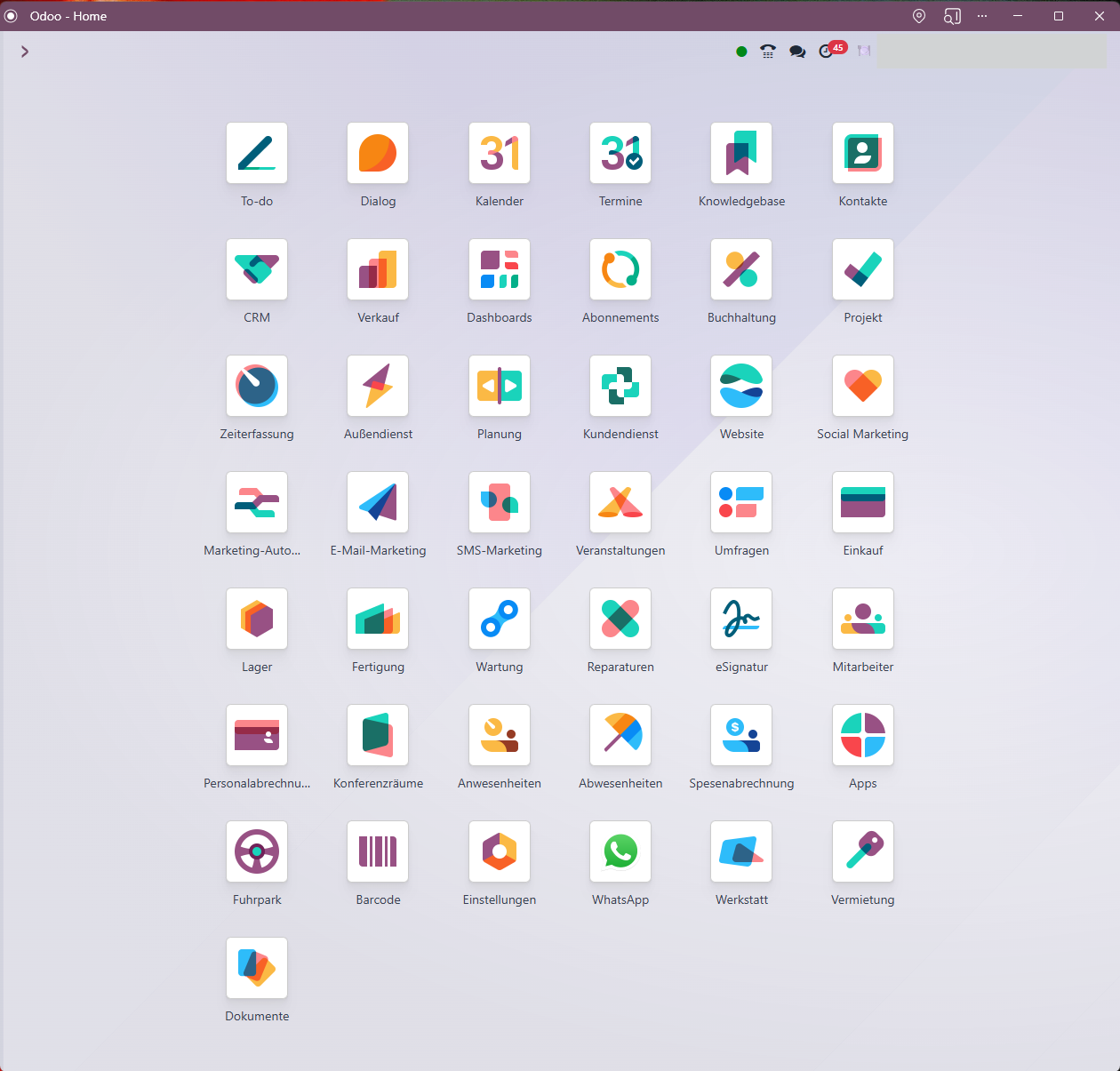The height and width of the screenshot is (1071, 1120).
Task: Launch the eSignatur app
Action: [741, 619]
